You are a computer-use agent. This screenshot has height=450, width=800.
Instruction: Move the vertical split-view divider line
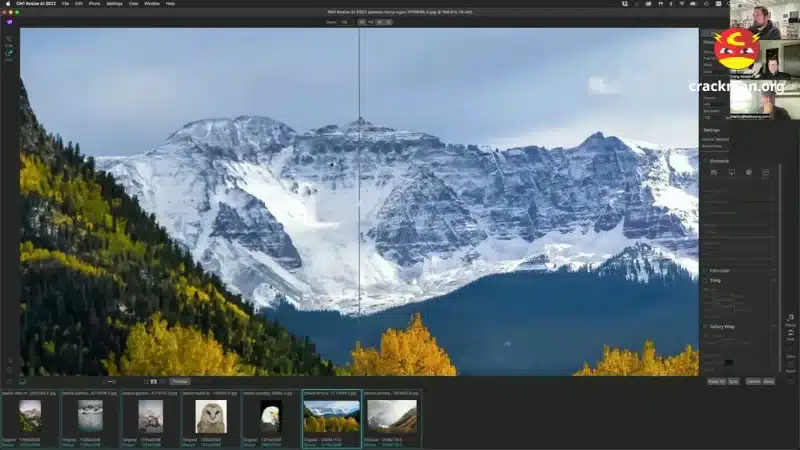click(359, 202)
